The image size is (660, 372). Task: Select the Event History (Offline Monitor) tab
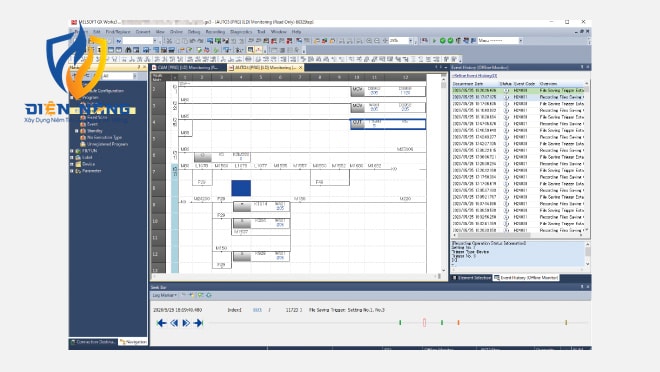coord(526,278)
